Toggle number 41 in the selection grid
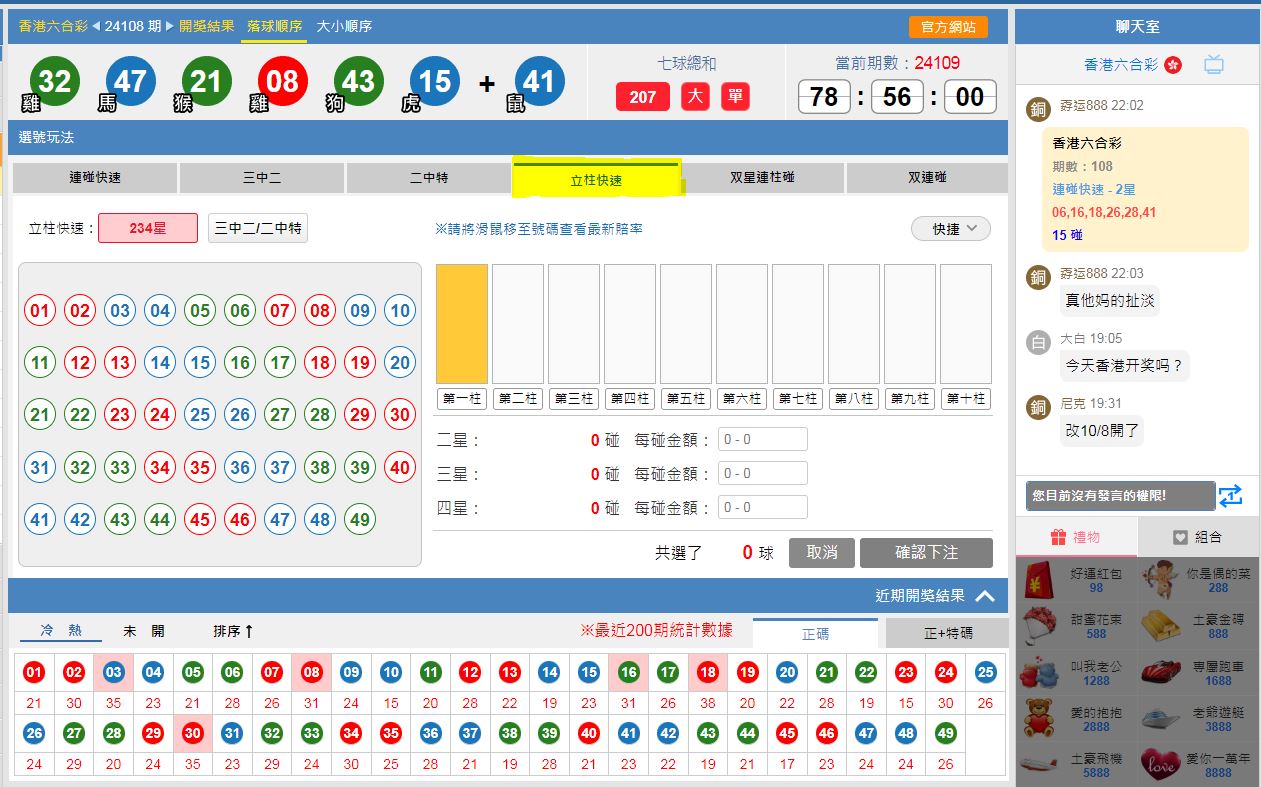This screenshot has width=1261, height=787. (x=40, y=519)
